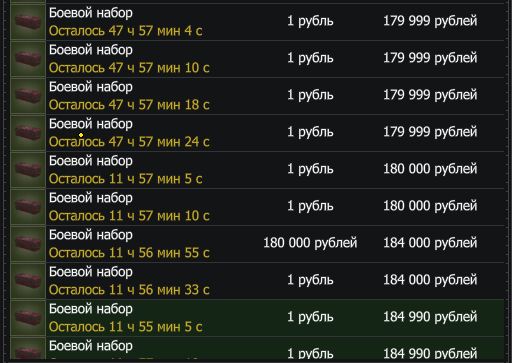
Task: Click the item icon of the lot with 47 ч 57 мин 4 с left
Action: 28,22
